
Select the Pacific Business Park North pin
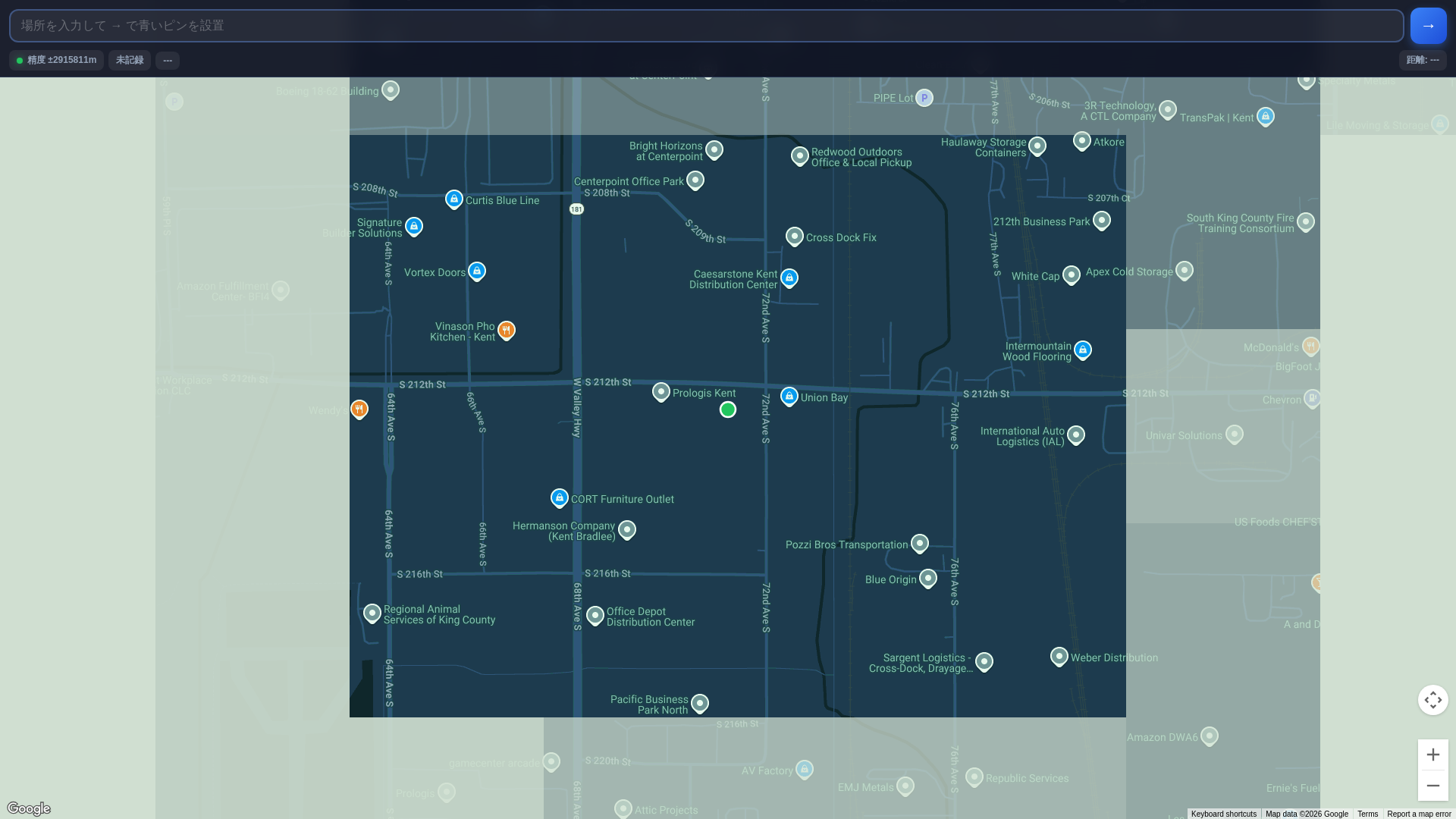coord(699,703)
